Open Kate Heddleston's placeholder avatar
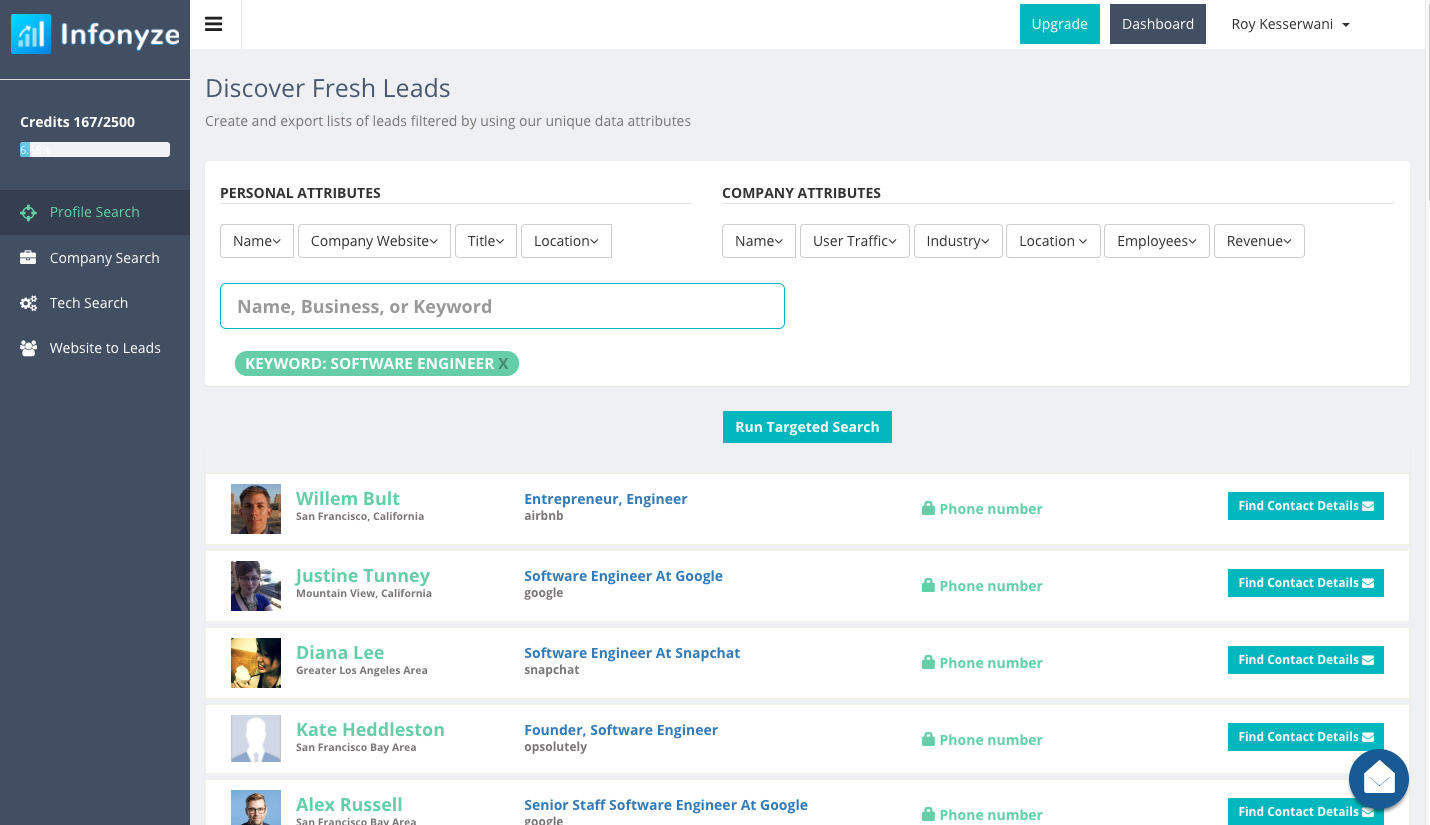Image resolution: width=1430 pixels, height=825 pixels. (256, 740)
